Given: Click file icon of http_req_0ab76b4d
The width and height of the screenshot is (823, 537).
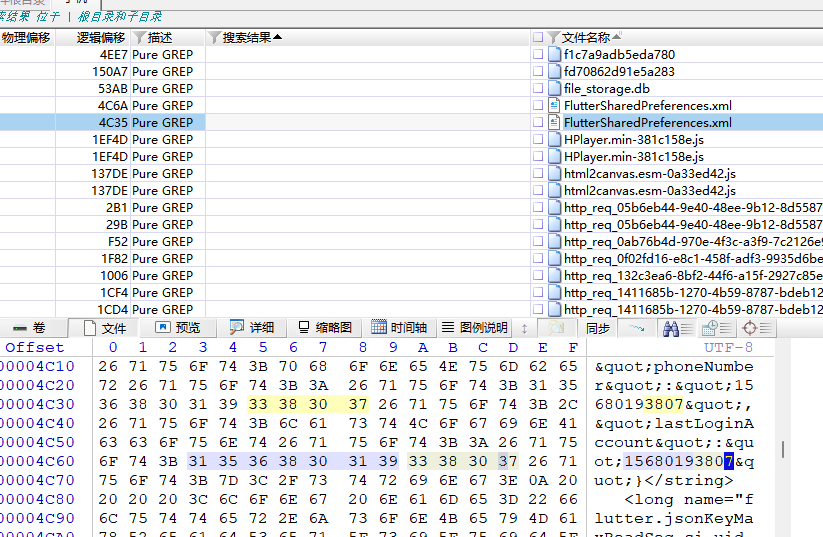Looking at the screenshot, I should click(554, 241).
